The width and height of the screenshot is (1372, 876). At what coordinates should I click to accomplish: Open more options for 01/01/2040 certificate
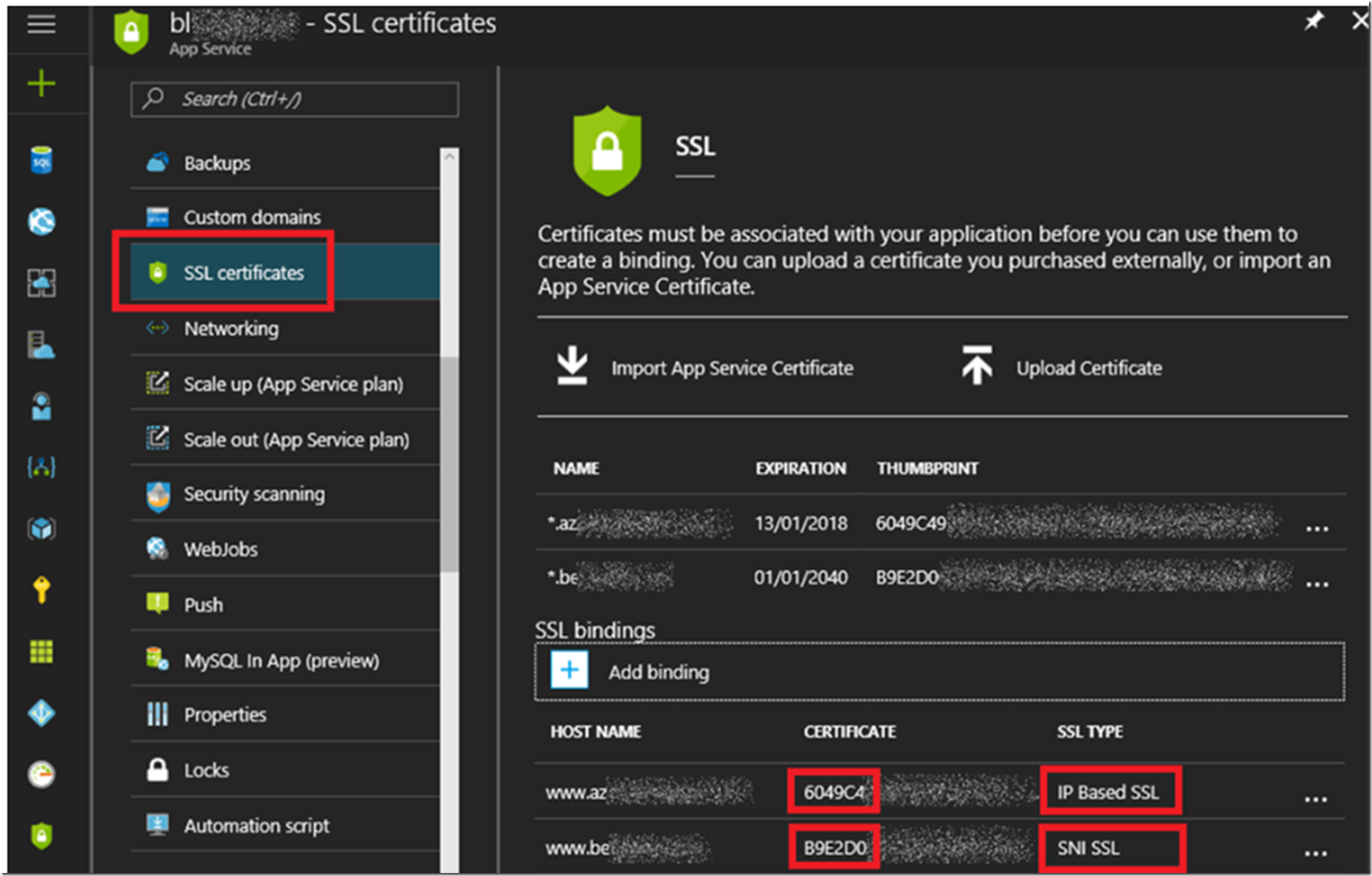(1317, 583)
